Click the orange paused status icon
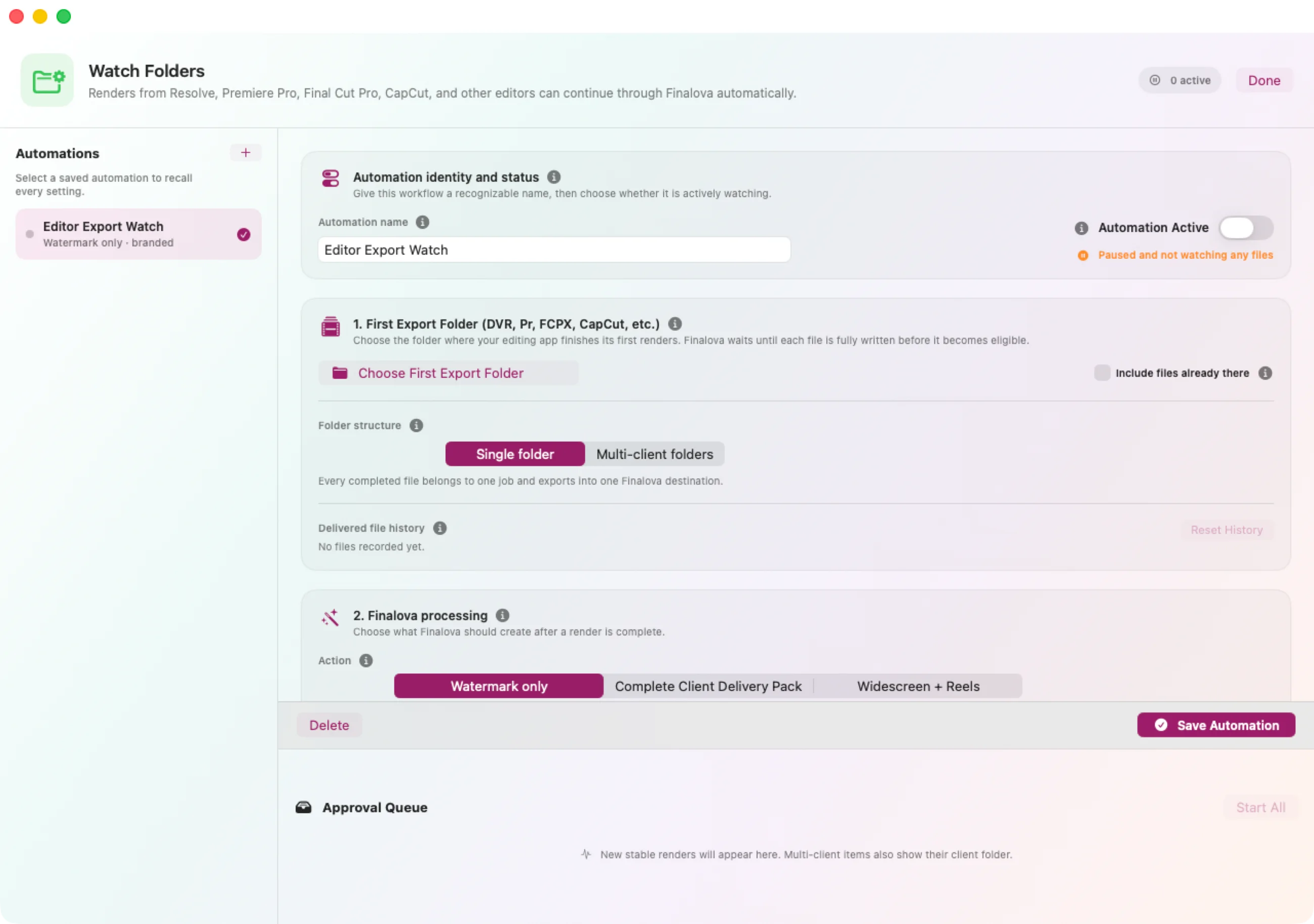The image size is (1314, 924). 1083,255
